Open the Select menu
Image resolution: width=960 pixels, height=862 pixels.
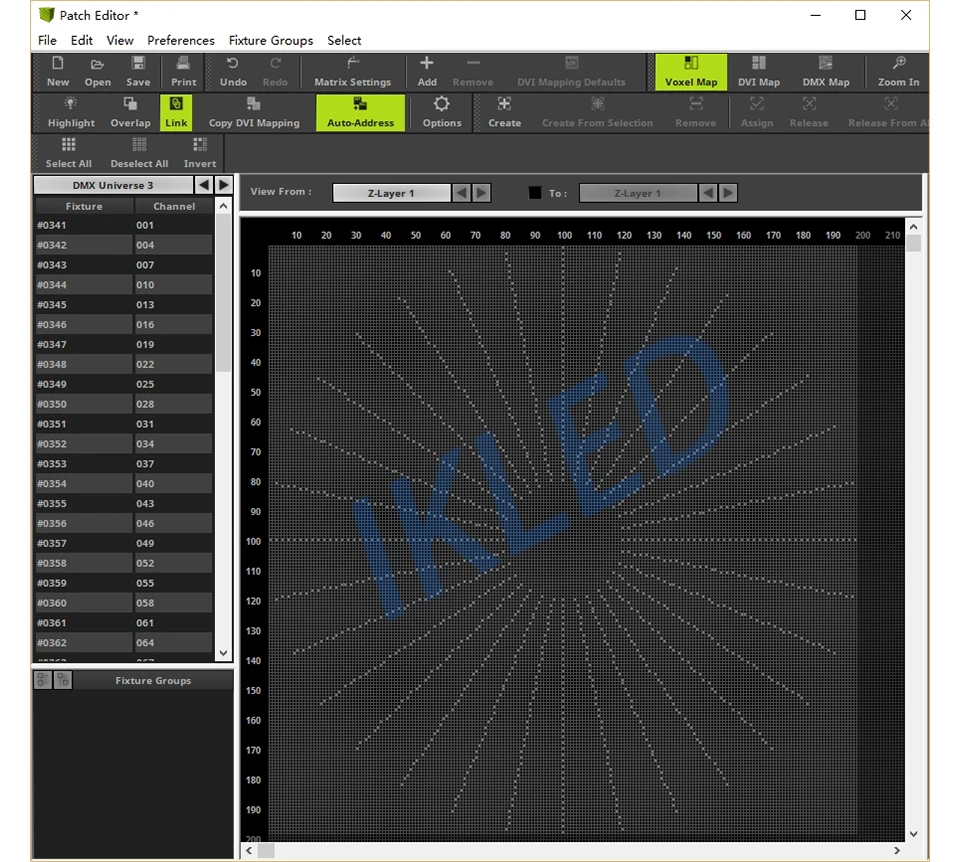344,40
